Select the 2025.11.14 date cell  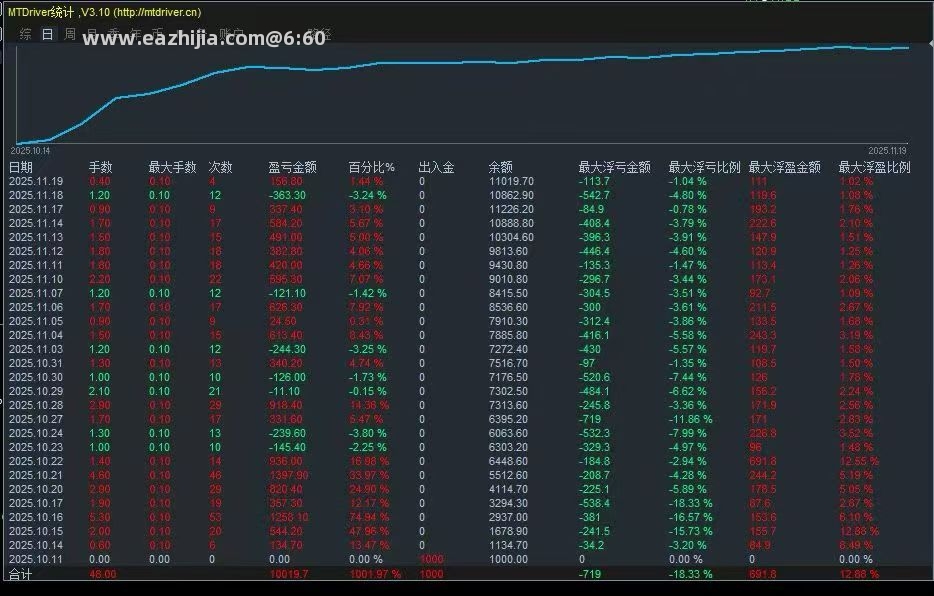(36, 223)
